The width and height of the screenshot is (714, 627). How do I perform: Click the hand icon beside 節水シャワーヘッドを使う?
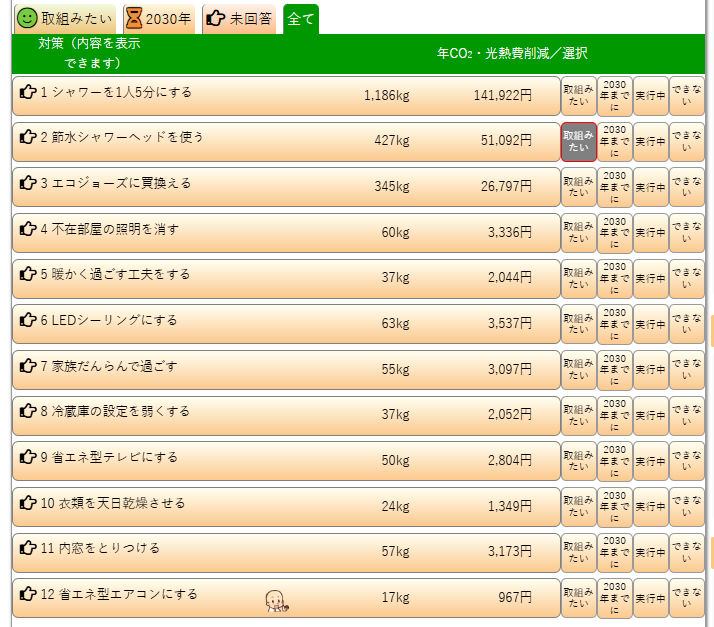tap(28, 138)
